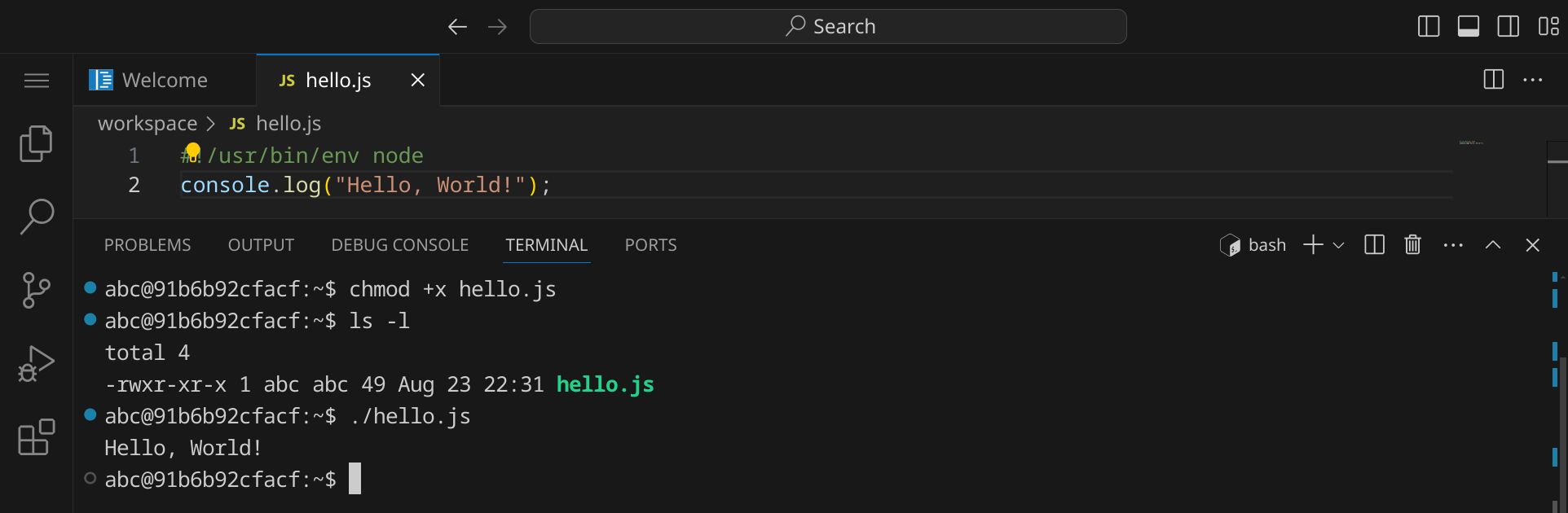
Task: Open the hamburger application menu
Action: (x=36, y=81)
